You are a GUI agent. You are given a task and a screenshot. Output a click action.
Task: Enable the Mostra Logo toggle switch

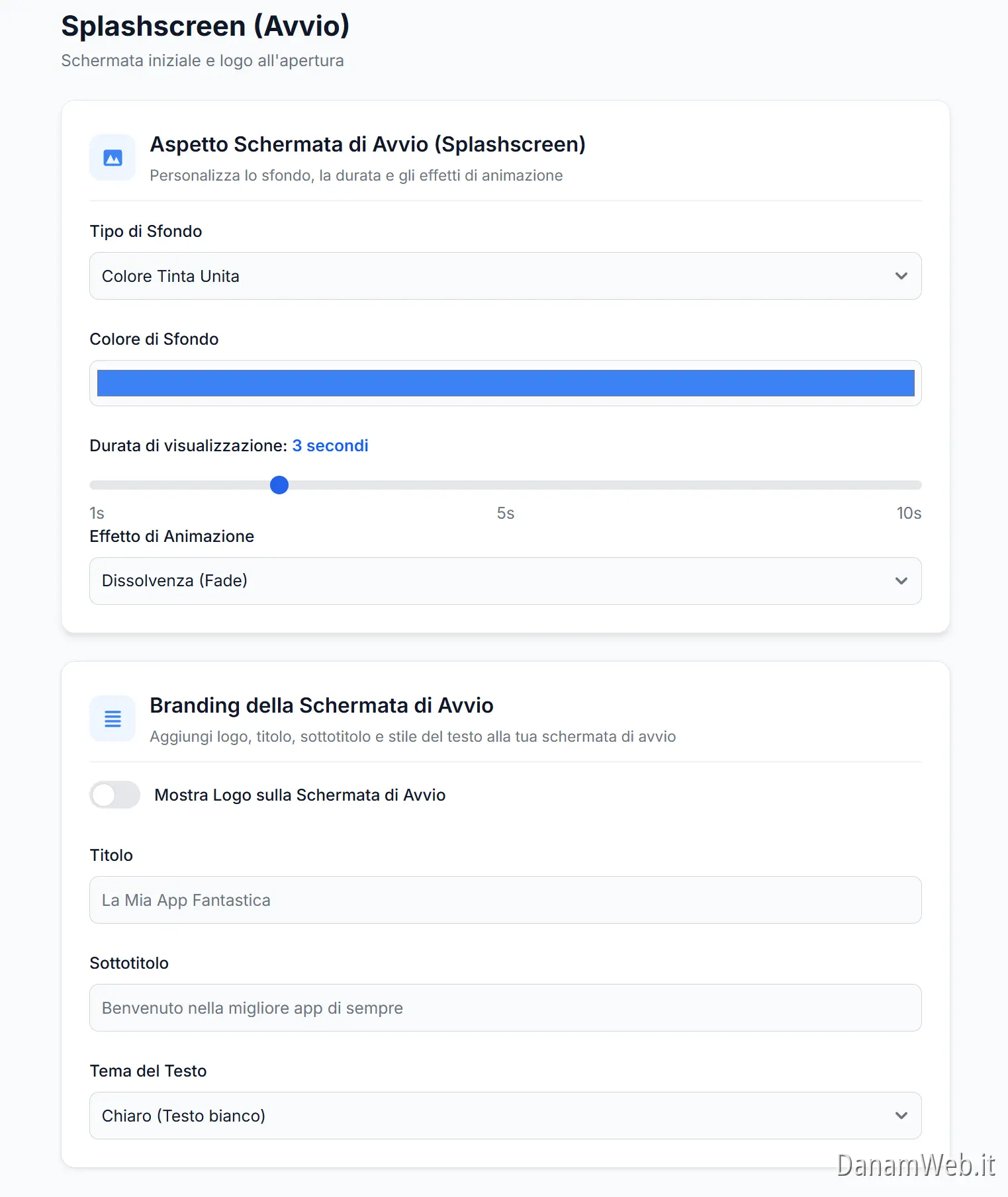coord(115,795)
